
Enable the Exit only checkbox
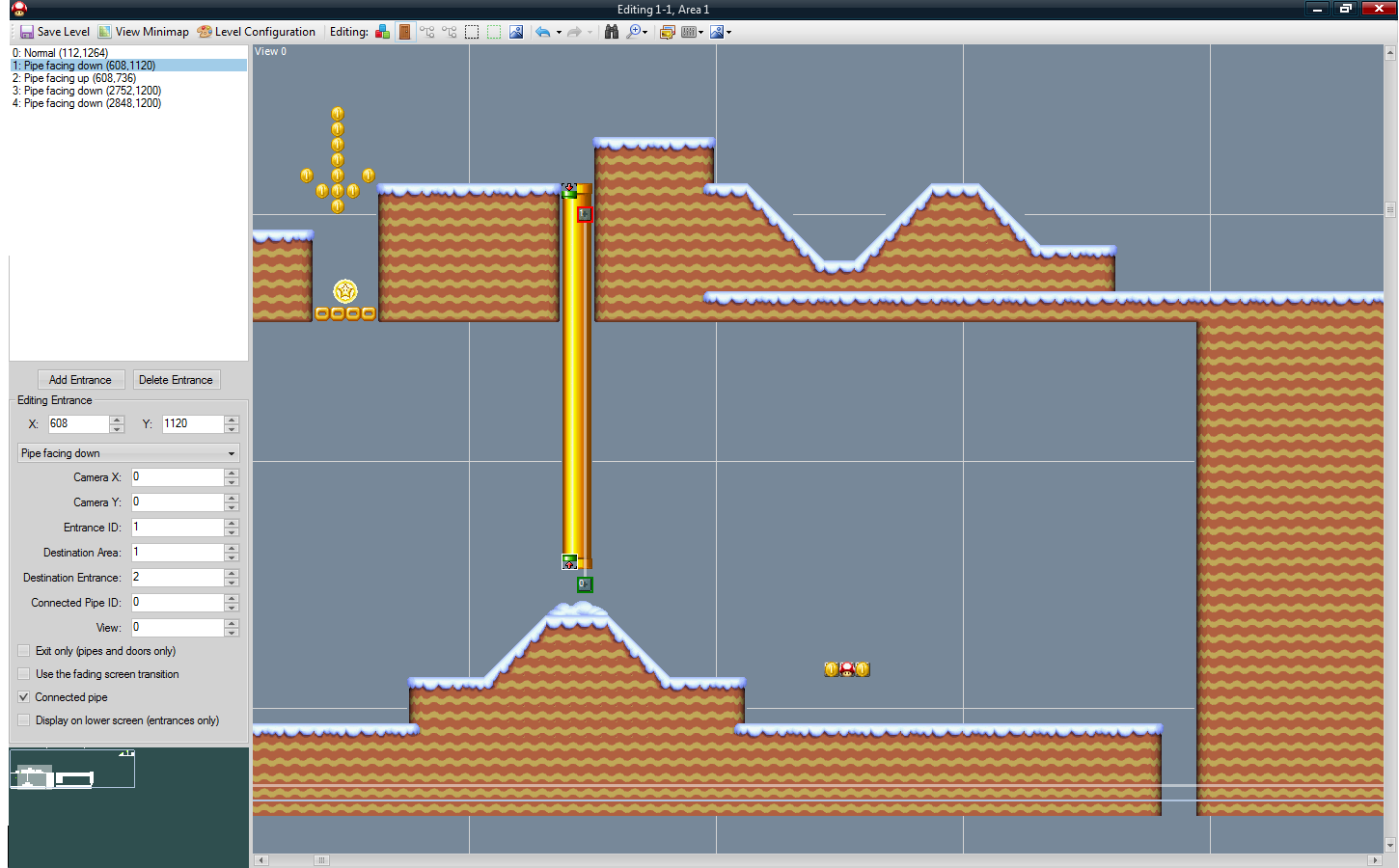(x=23, y=650)
